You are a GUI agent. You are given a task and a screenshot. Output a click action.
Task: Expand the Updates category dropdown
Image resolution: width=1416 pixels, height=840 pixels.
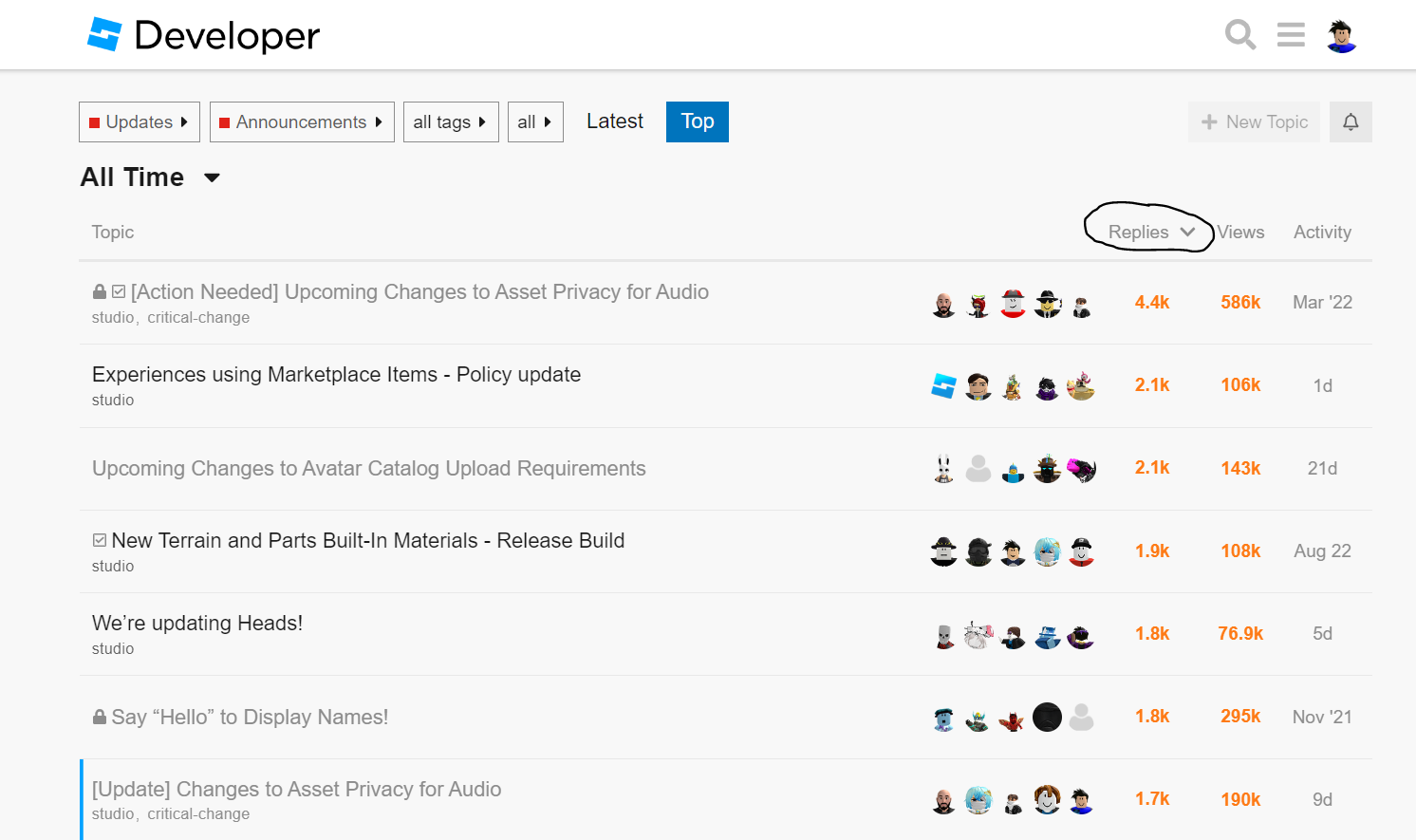[140, 121]
